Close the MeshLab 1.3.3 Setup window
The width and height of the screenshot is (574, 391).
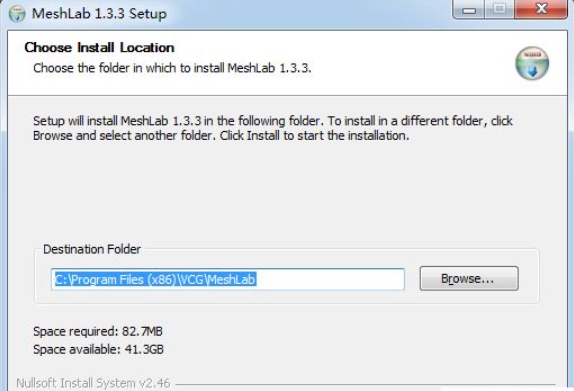coord(541,10)
